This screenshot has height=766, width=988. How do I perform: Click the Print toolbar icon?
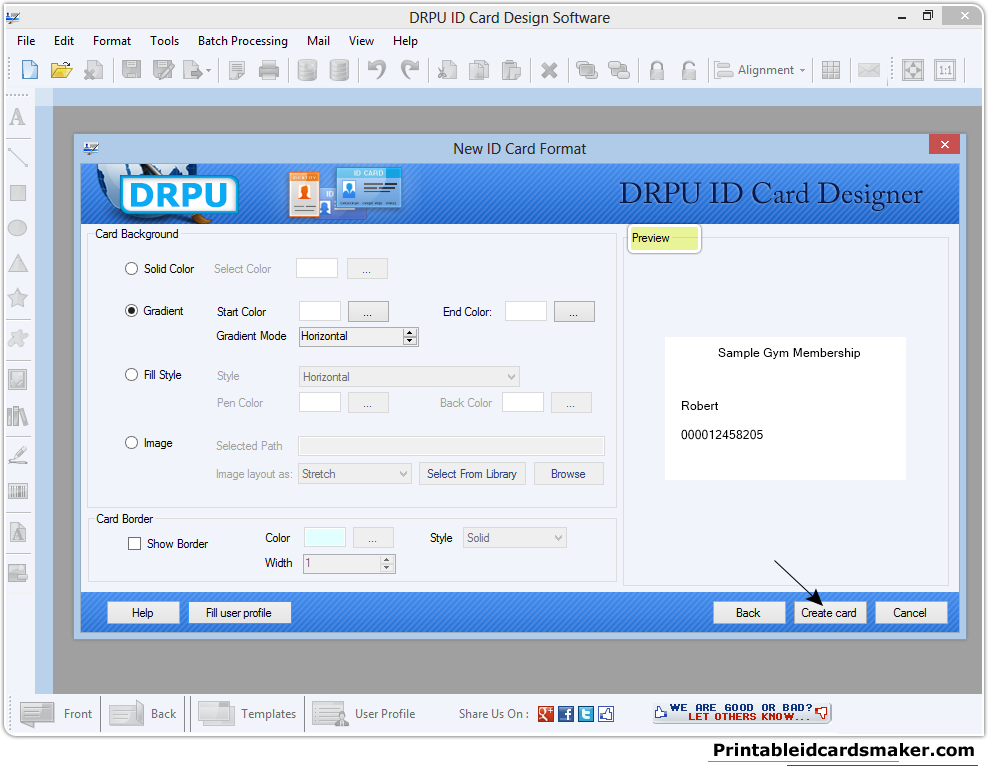tap(269, 69)
